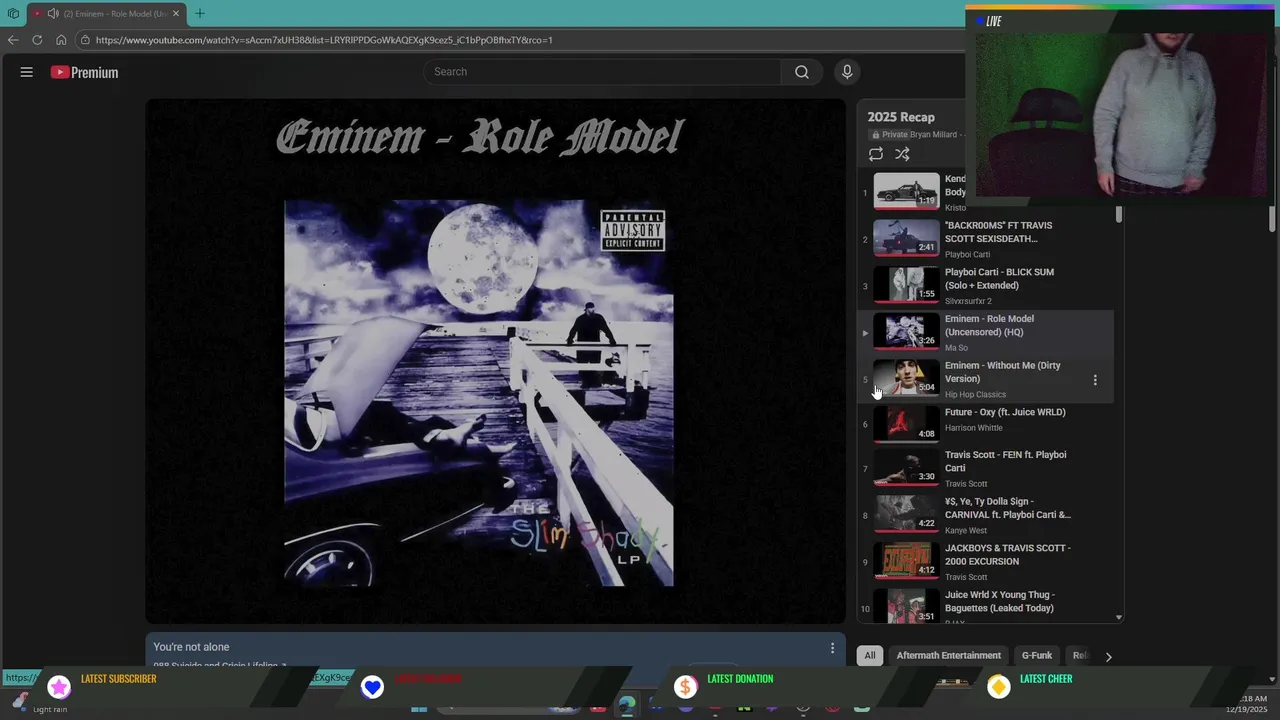
Task: Mute the tab using the tab speaker icon
Action: (x=53, y=14)
